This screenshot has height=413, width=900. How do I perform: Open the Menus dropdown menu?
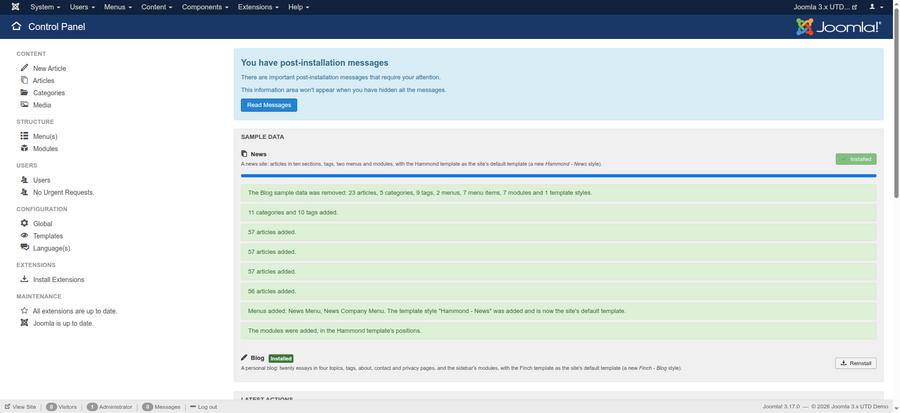(118, 7)
